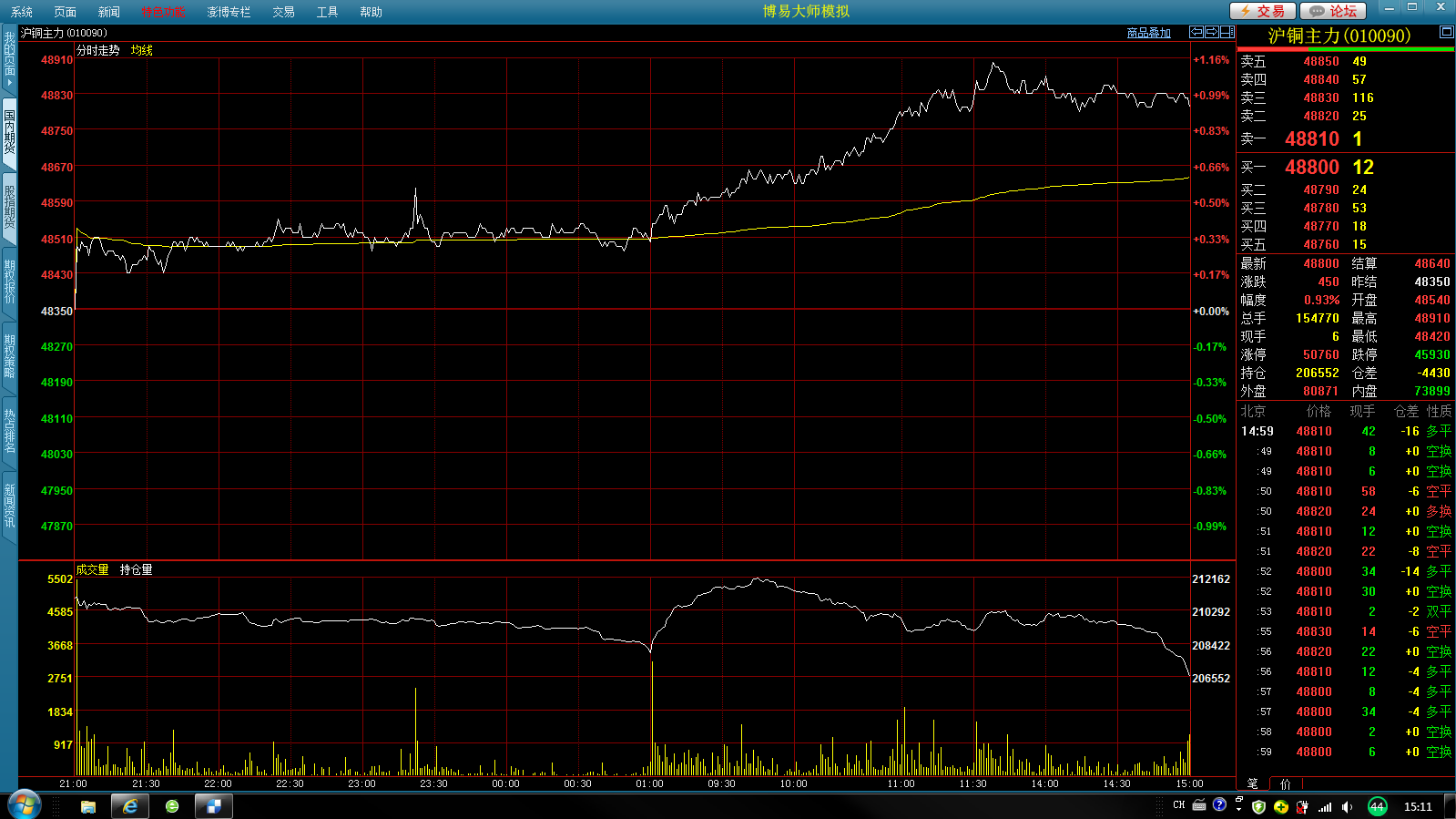
Task: Click the 商品叠加 link
Action: pyautogui.click(x=1148, y=33)
